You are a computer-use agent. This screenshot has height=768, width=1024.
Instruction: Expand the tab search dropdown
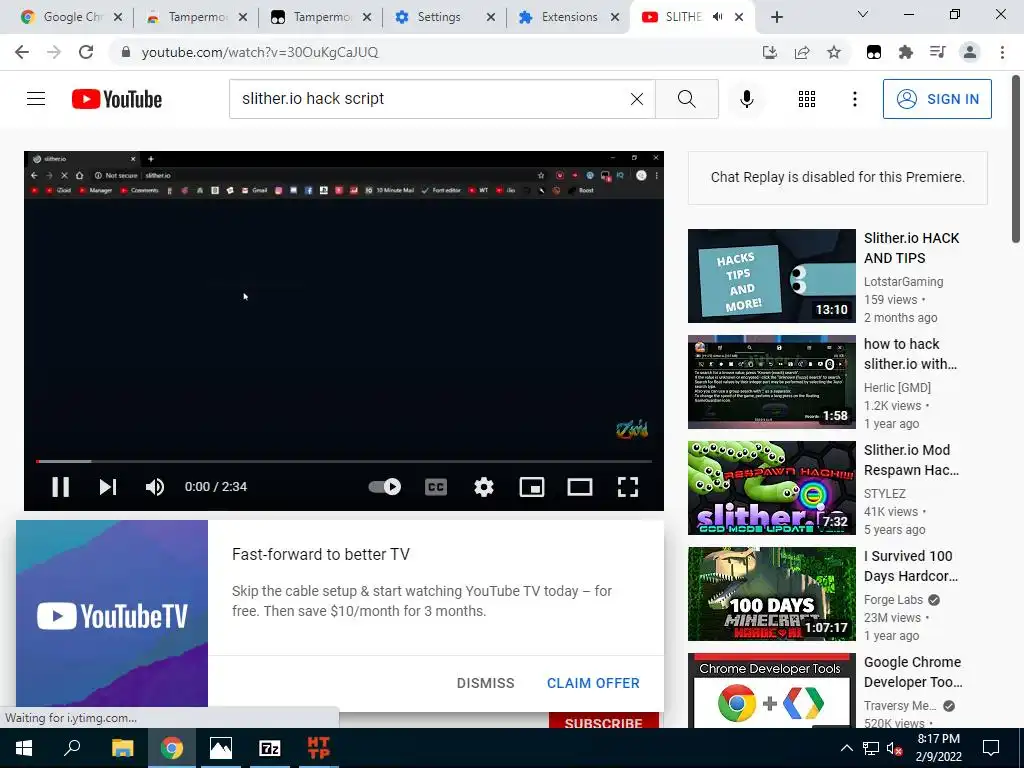coord(863,14)
